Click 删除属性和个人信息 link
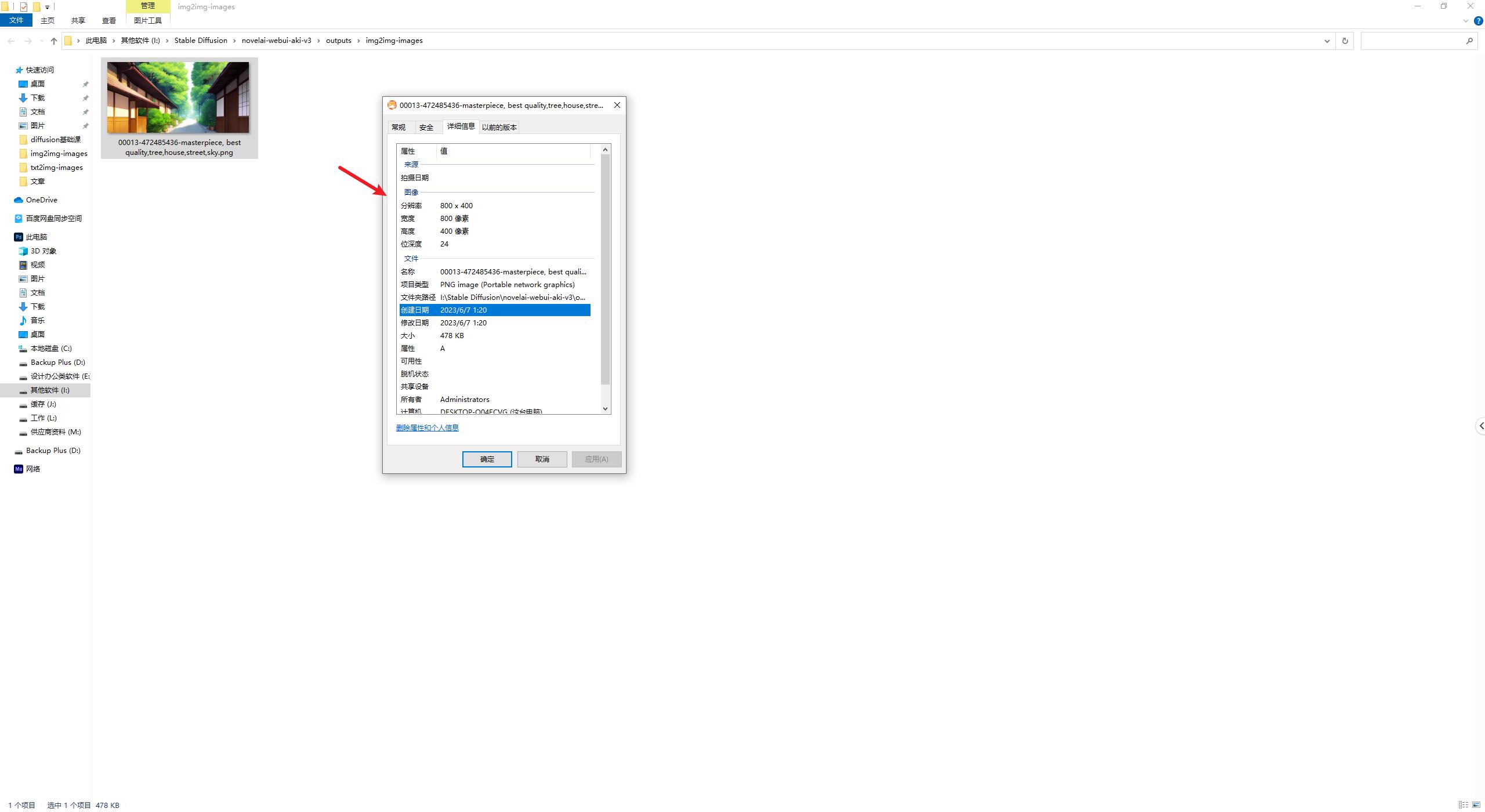Image resolution: width=1485 pixels, height=812 pixels. (x=427, y=427)
